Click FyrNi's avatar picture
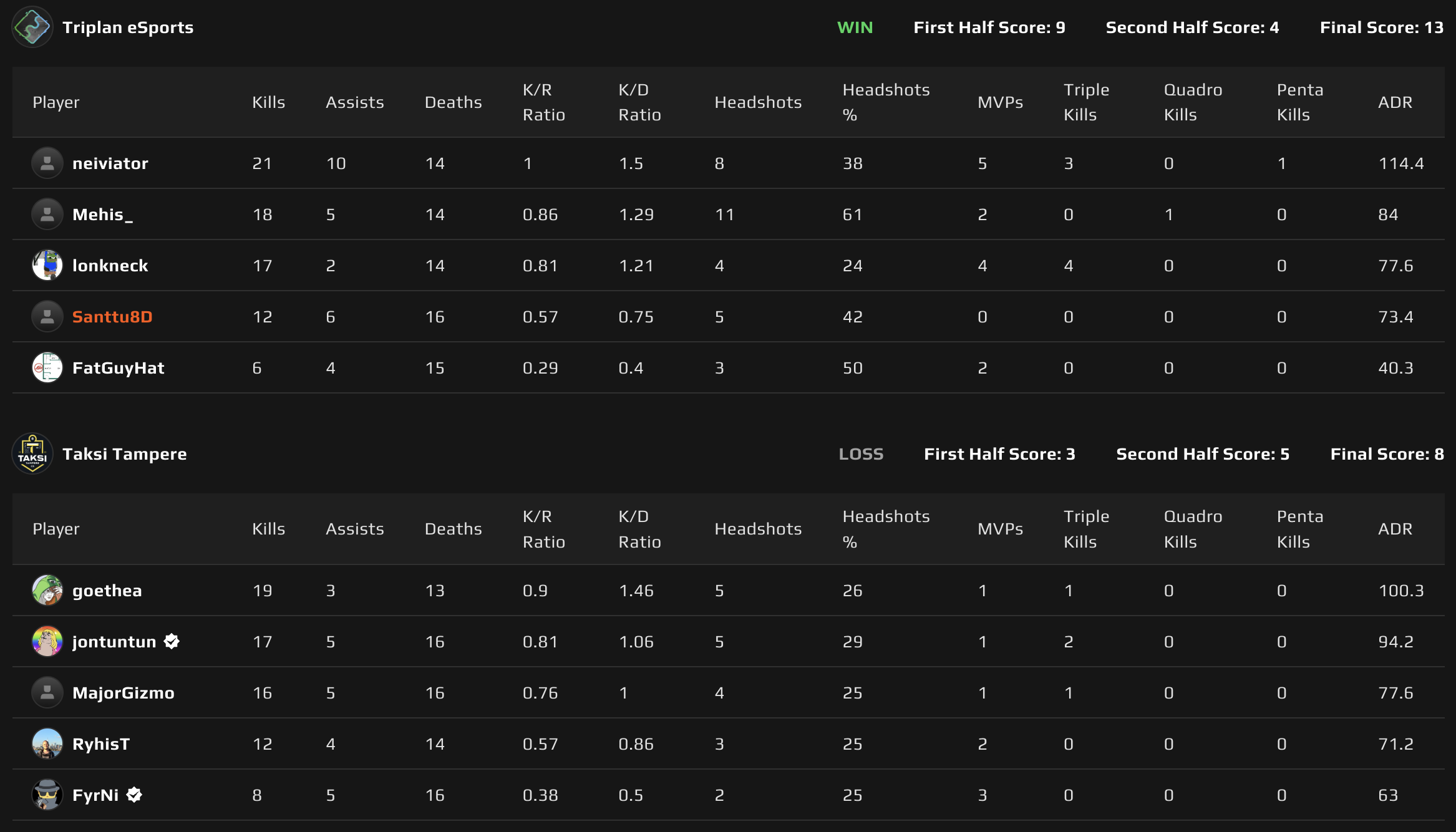The width and height of the screenshot is (1456, 832). (47, 795)
